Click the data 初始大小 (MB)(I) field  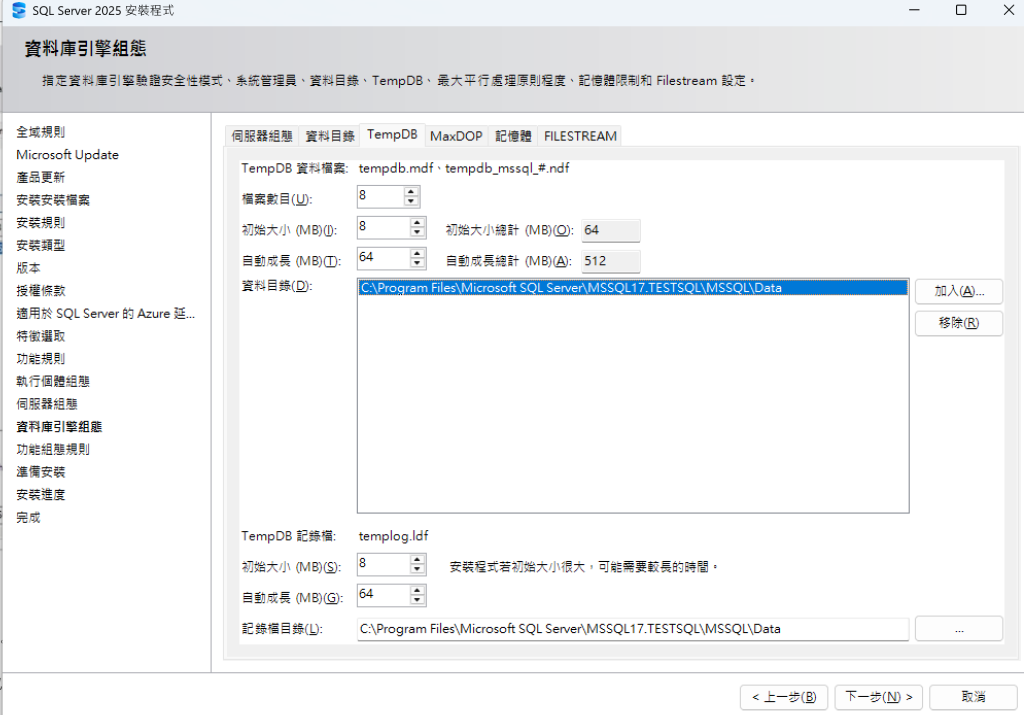384,227
